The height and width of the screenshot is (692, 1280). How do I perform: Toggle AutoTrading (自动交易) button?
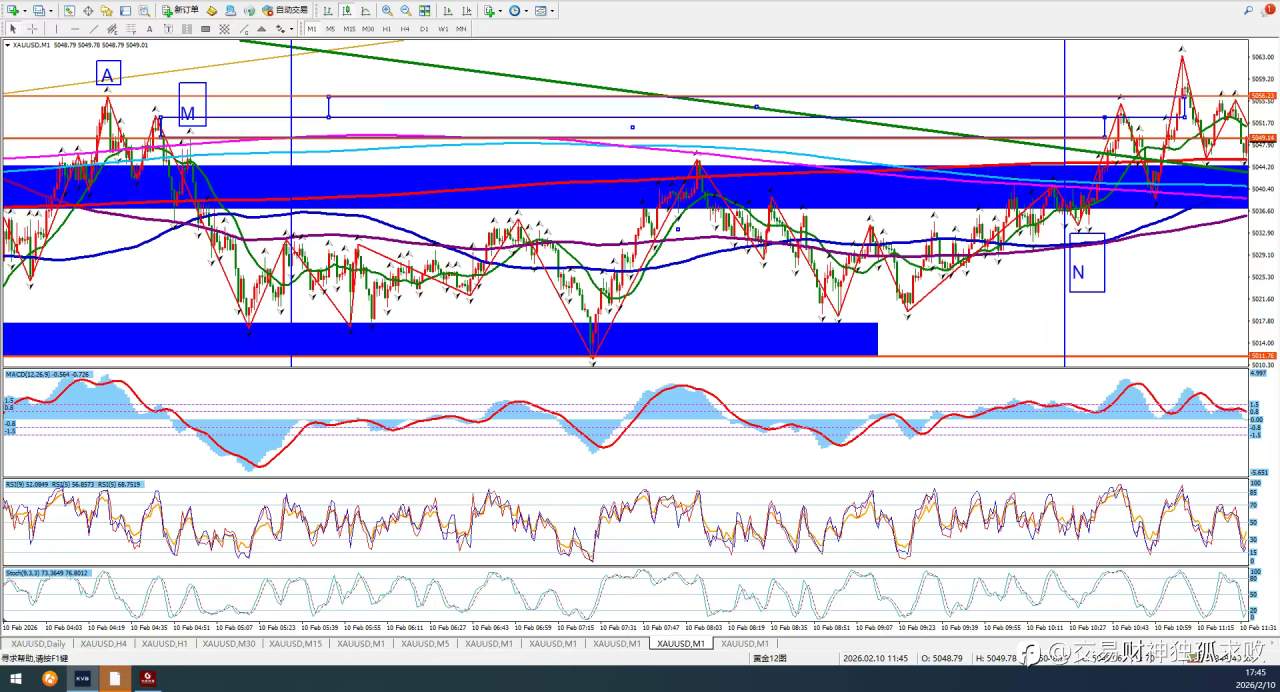[x=284, y=11]
